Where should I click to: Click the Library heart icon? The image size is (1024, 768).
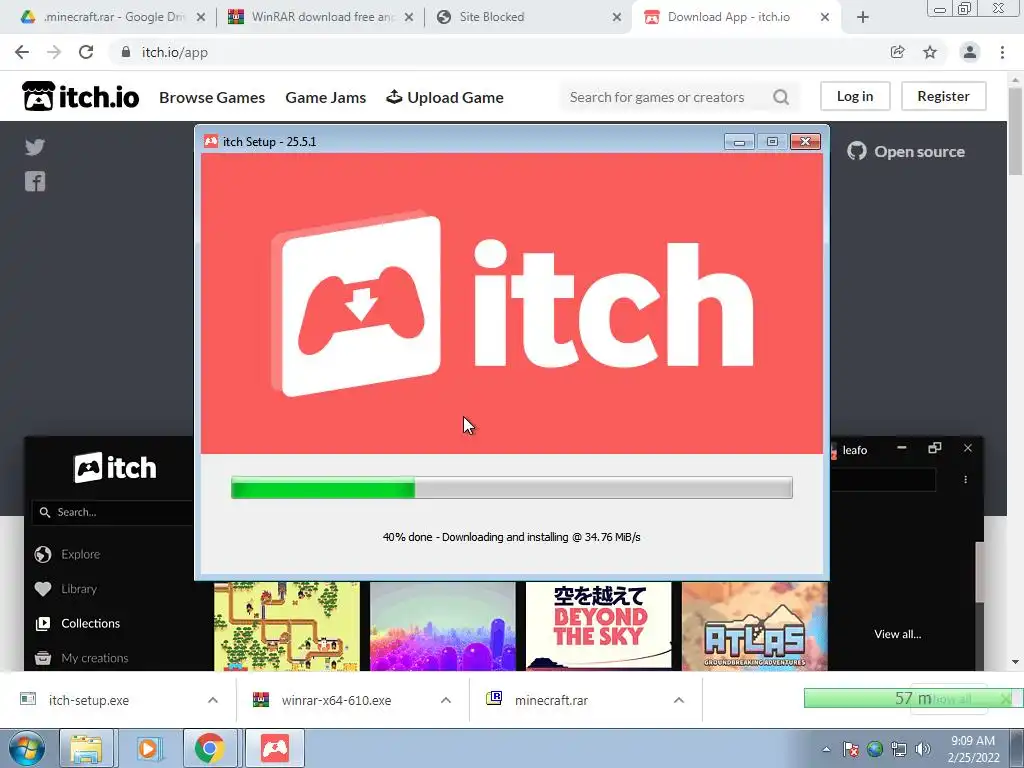click(43, 589)
